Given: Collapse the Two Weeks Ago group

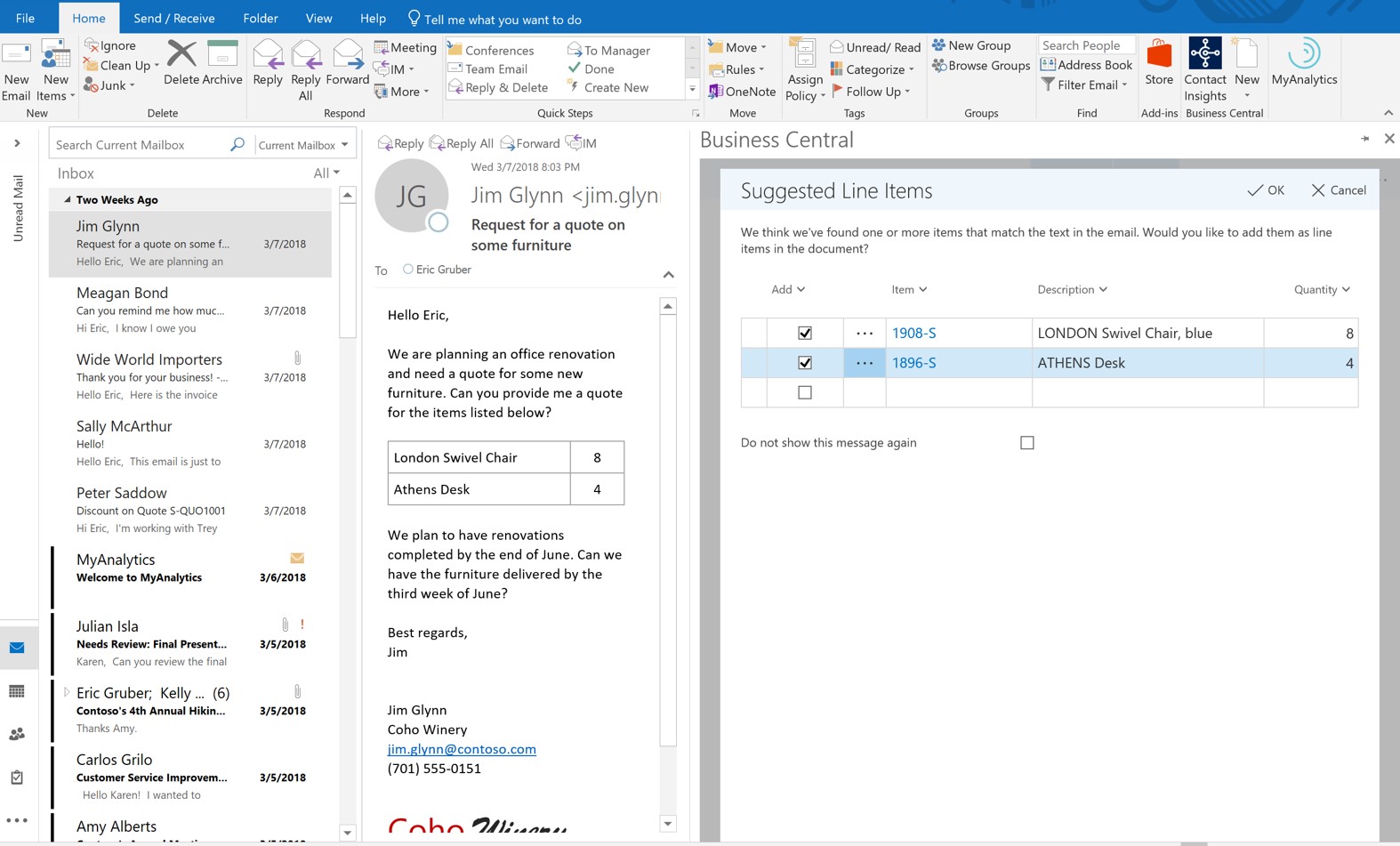Looking at the screenshot, I should tap(68, 200).
